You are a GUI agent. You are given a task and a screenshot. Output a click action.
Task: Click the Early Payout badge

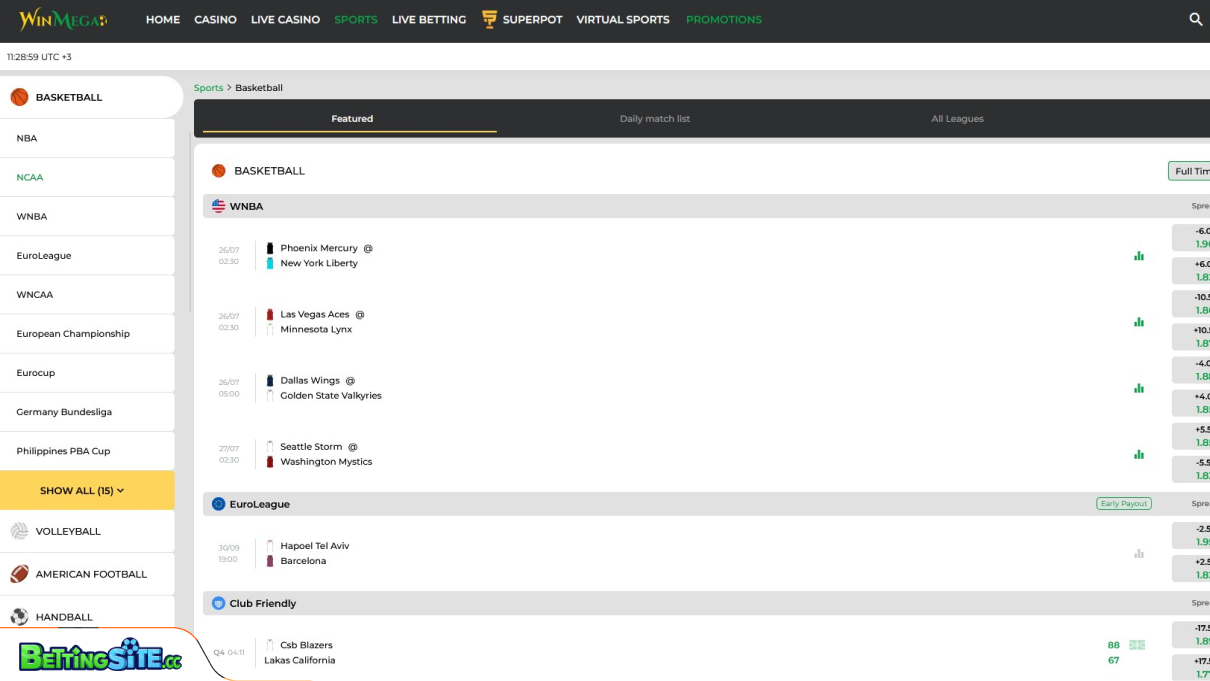(1123, 504)
